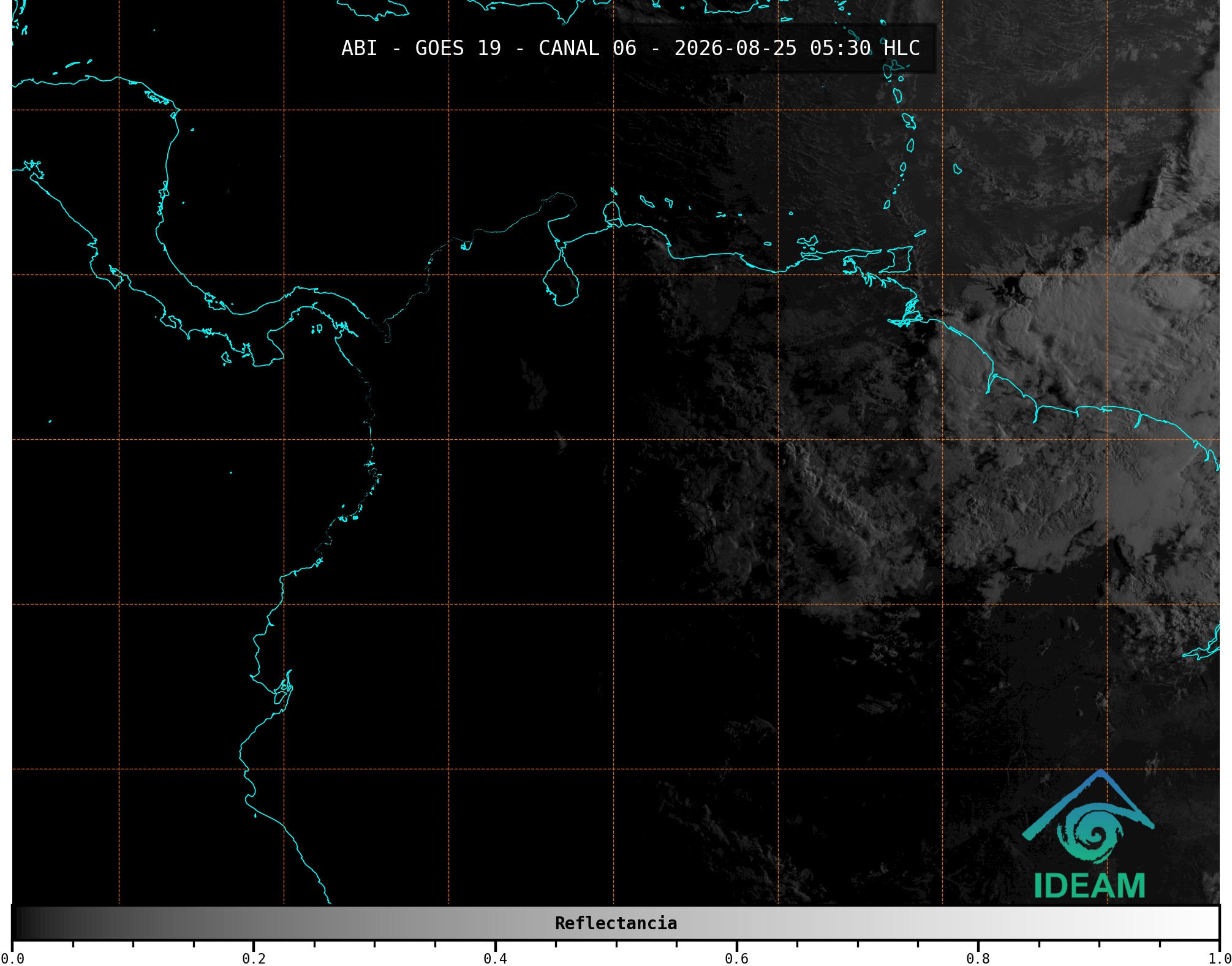This screenshot has width=1232, height=966.
Task: Click the "1.0" colorbar tick label
Action: [1219, 959]
